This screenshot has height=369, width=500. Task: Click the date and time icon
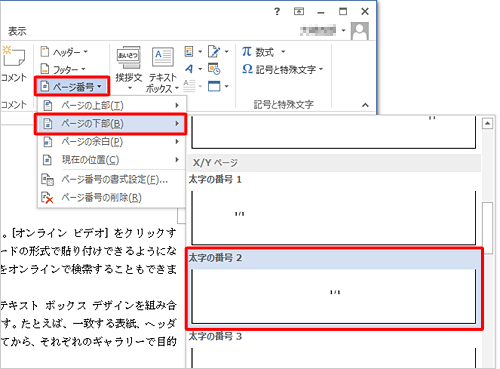(x=214, y=69)
